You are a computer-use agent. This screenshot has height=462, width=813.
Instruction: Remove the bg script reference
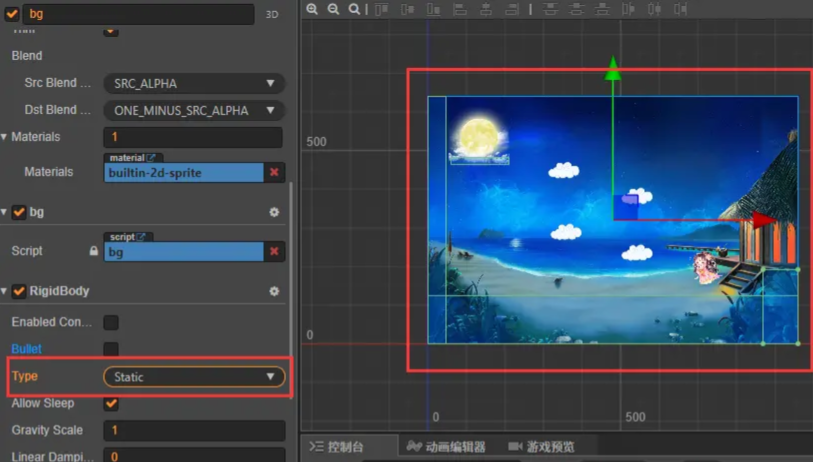274,251
